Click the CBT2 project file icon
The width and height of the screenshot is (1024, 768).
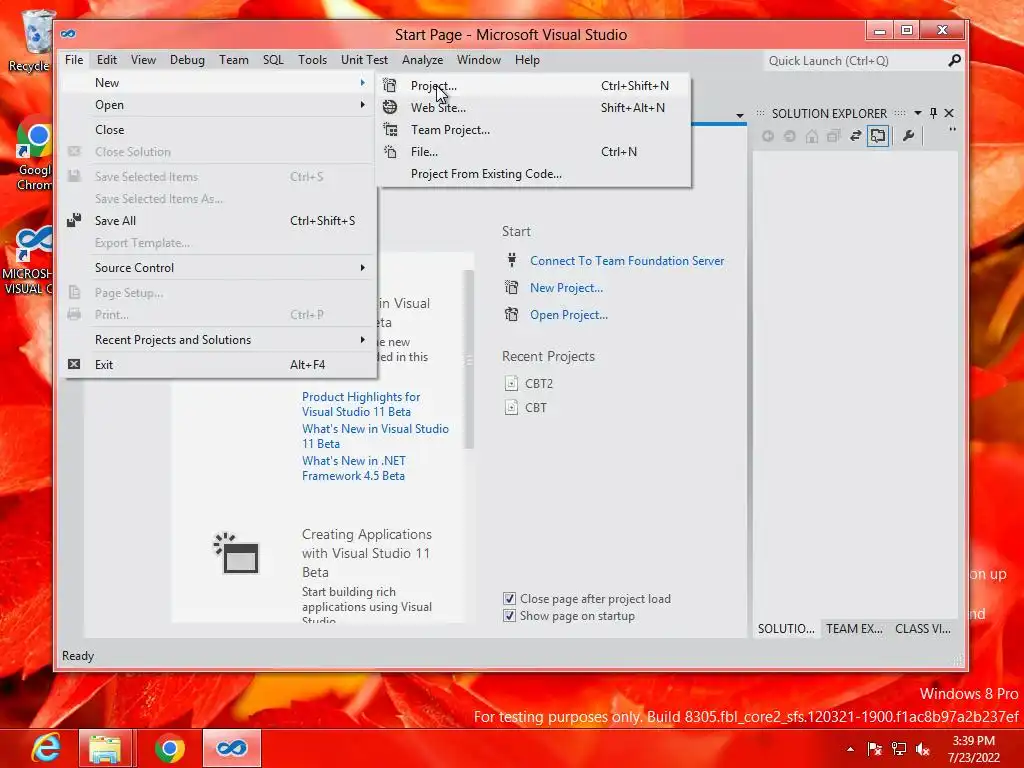tap(511, 383)
